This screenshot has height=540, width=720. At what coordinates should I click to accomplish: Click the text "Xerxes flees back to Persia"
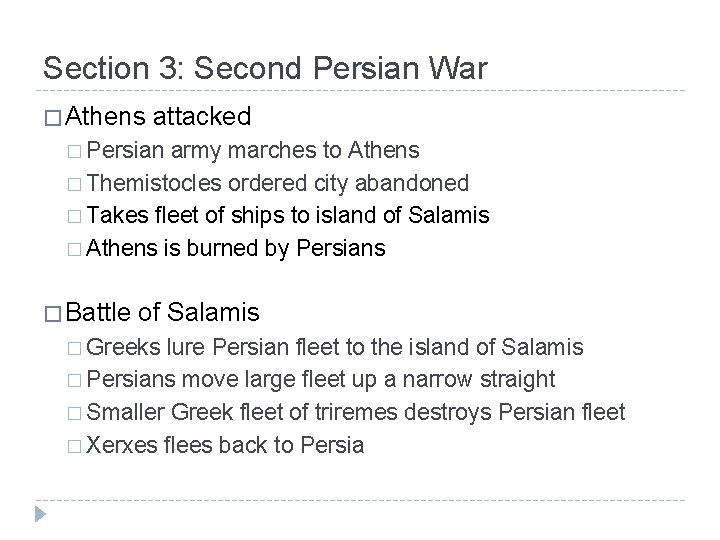tap(227, 443)
